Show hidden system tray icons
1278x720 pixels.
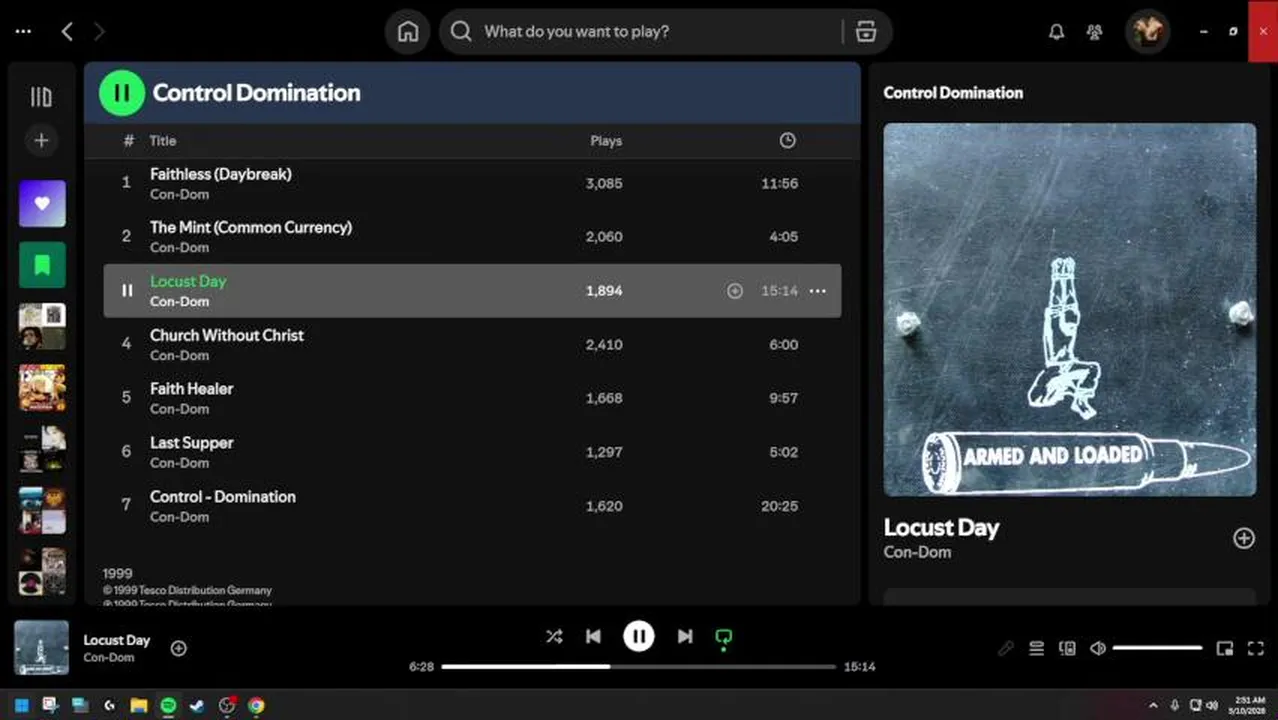[1153, 705]
